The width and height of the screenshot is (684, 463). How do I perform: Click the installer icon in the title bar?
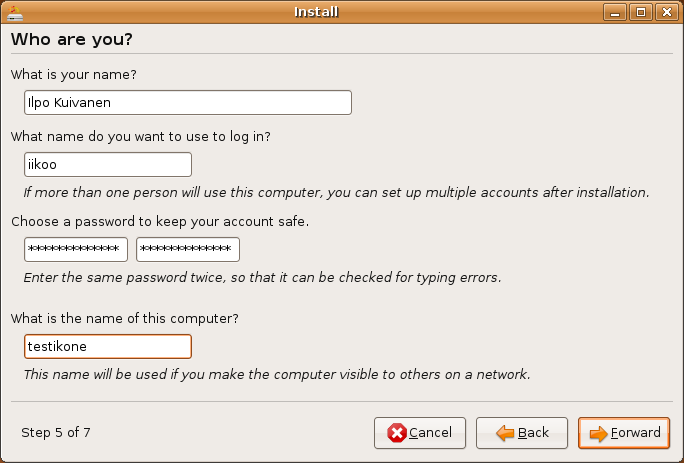pyautogui.click(x=15, y=13)
